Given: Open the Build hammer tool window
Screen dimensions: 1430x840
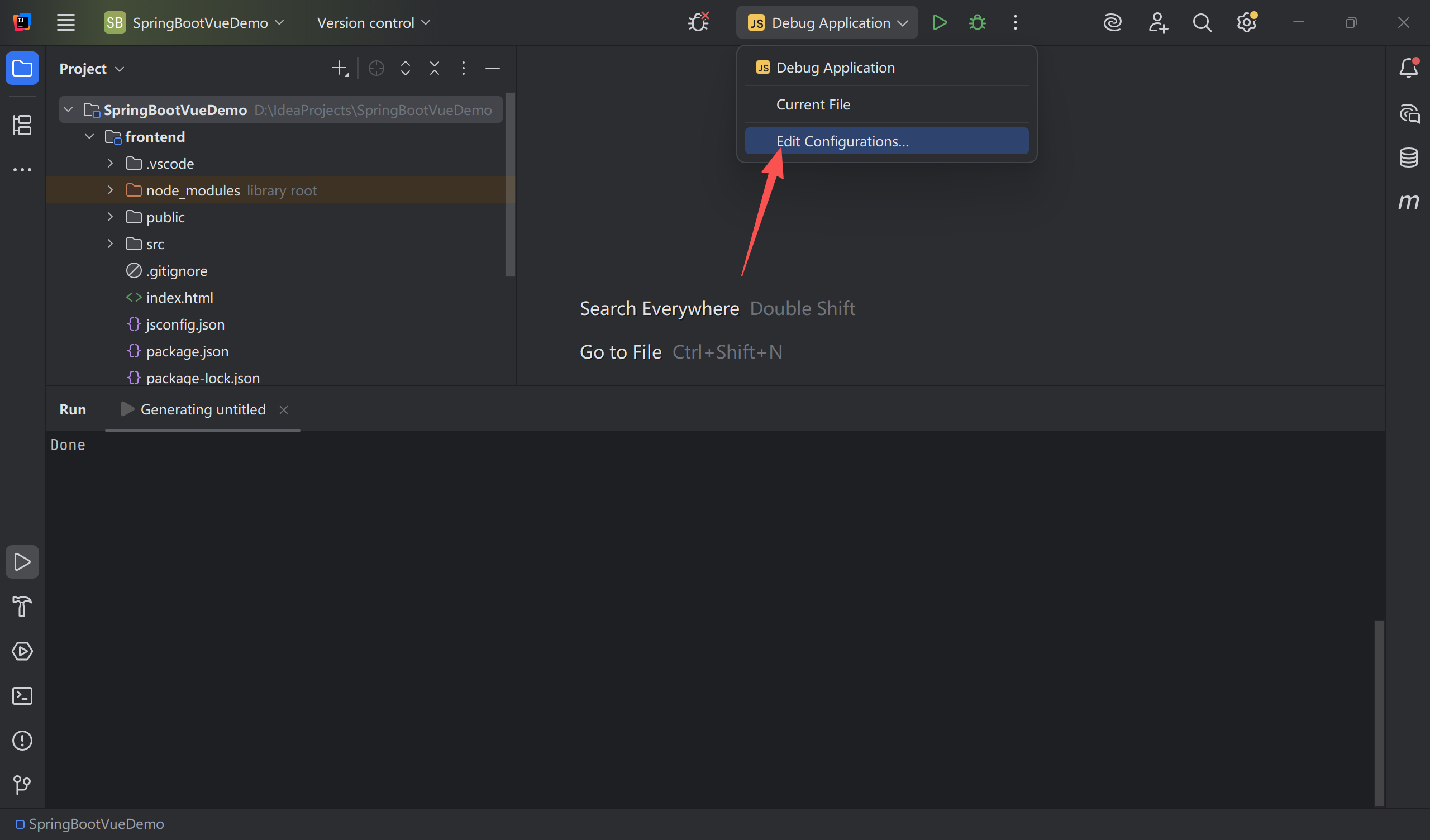Looking at the screenshot, I should point(22,606).
